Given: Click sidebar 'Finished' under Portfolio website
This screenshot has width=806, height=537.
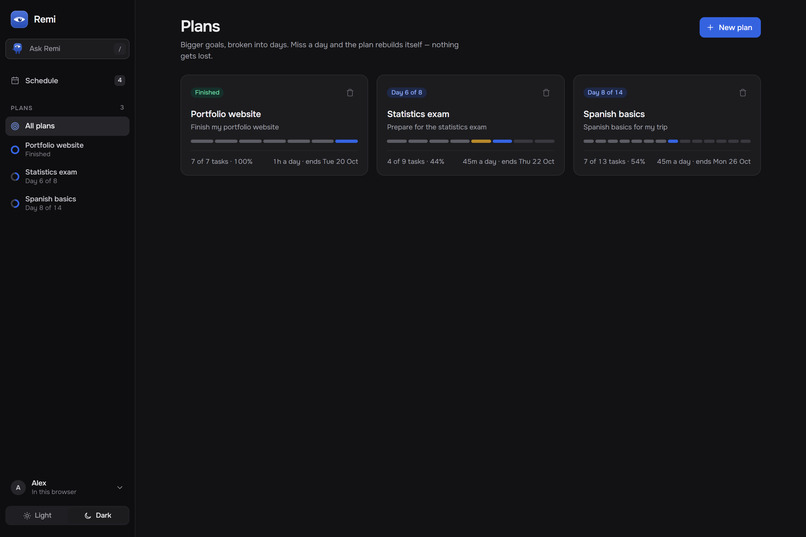Looking at the screenshot, I should 38,154.
